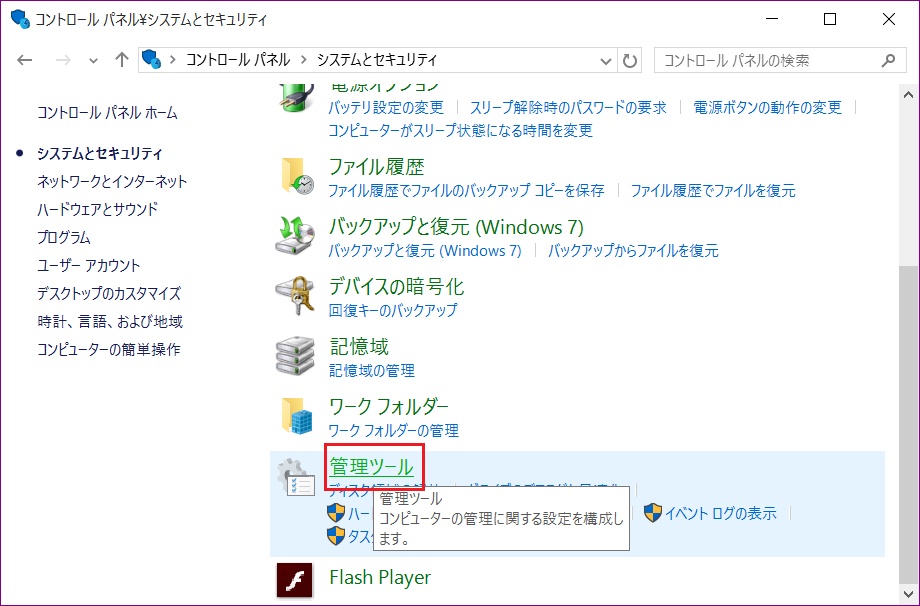920x606 pixels.
Task: Open 記憶域 heading
Action: (358, 347)
